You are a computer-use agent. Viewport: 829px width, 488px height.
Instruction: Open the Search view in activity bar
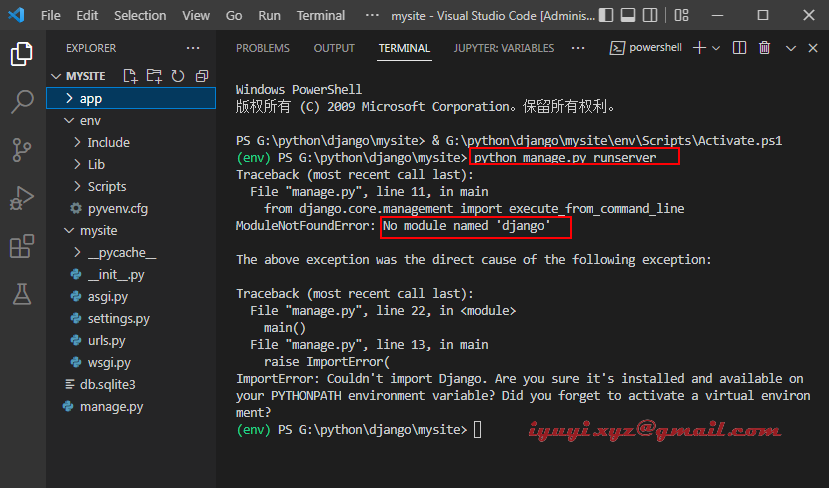click(22, 101)
